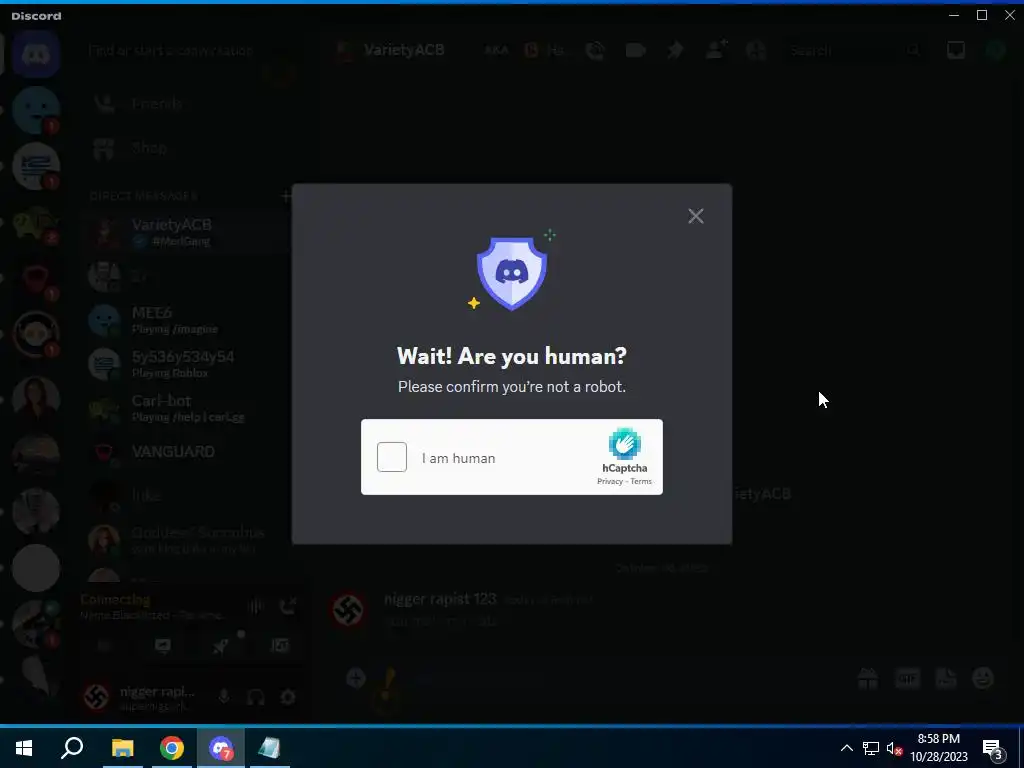This screenshot has width=1024, height=768.
Task: Click the hCaptcha hand logo
Action: tap(624, 443)
